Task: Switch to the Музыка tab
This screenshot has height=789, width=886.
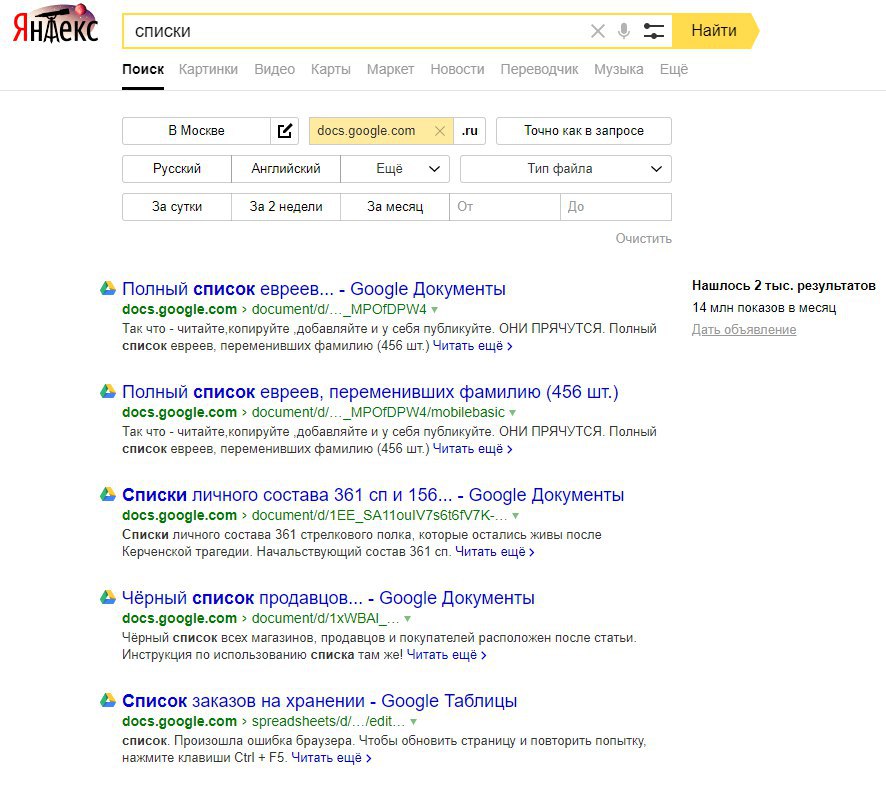Action: 618,70
